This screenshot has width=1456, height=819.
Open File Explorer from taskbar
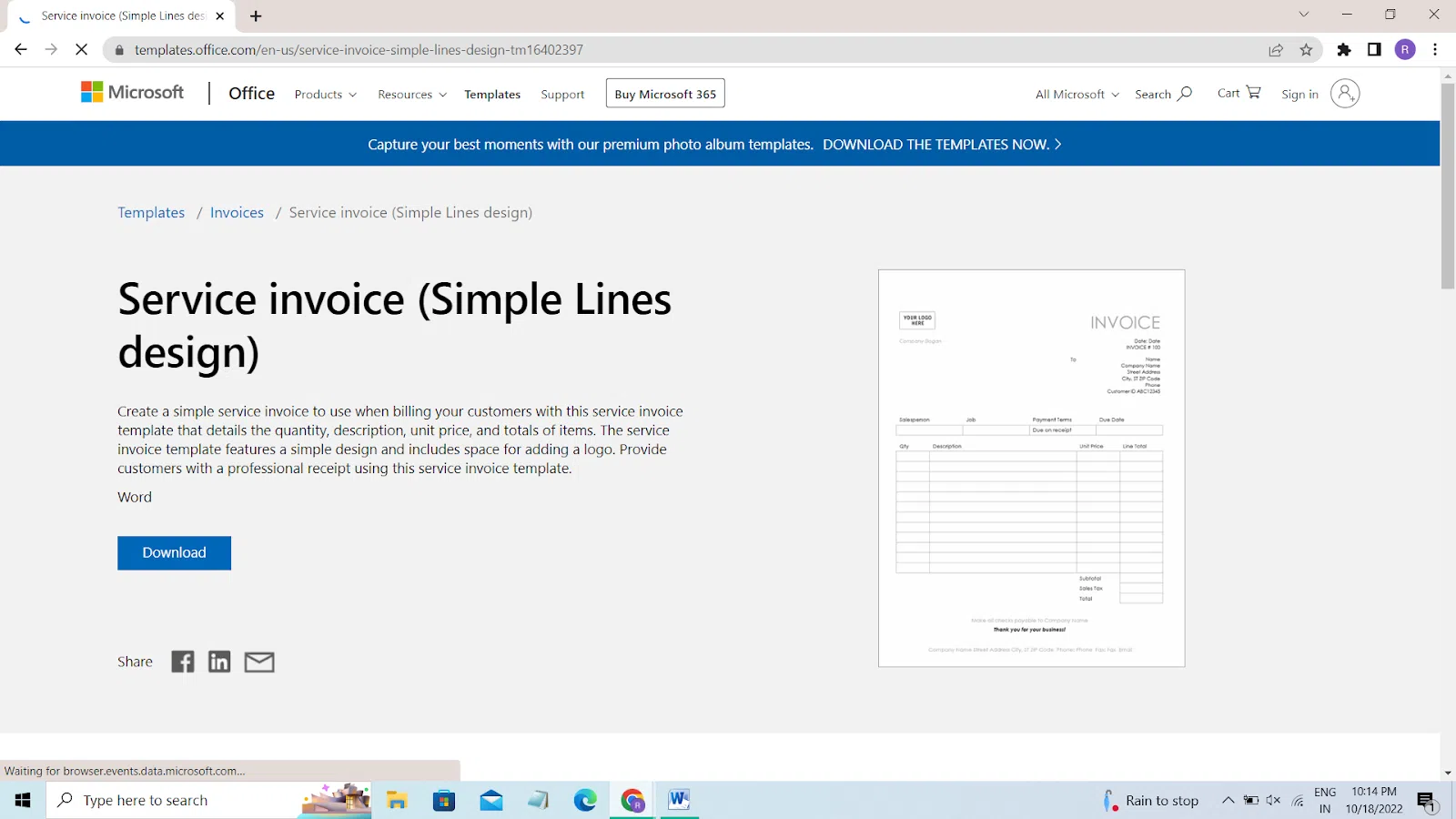[397, 800]
